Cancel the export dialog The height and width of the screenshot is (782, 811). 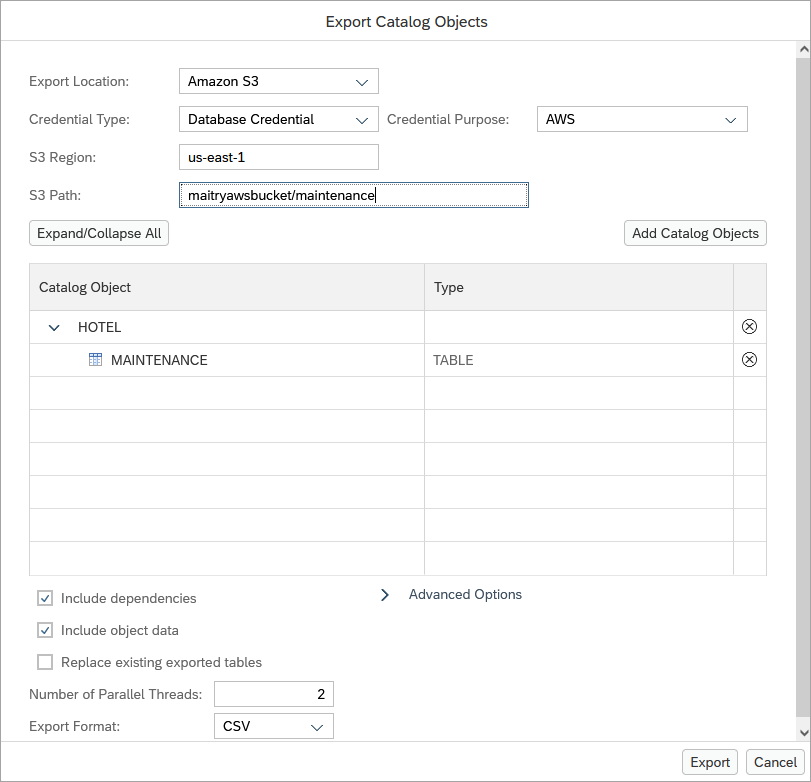(775, 762)
